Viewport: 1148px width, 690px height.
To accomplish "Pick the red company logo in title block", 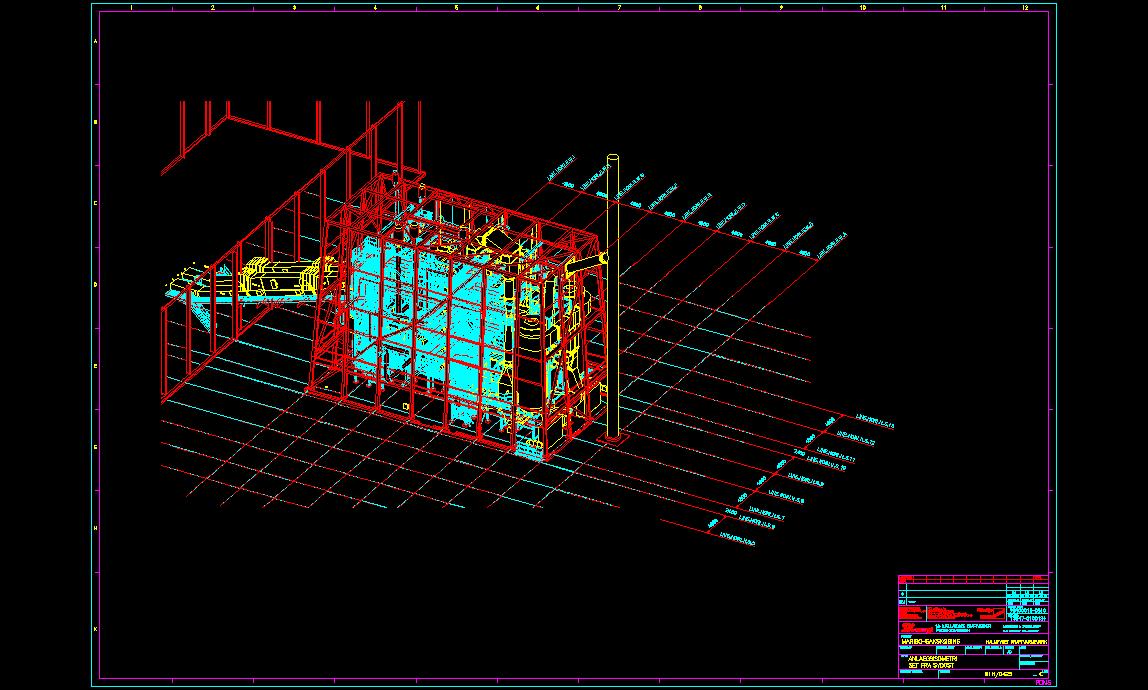I will (917, 628).
